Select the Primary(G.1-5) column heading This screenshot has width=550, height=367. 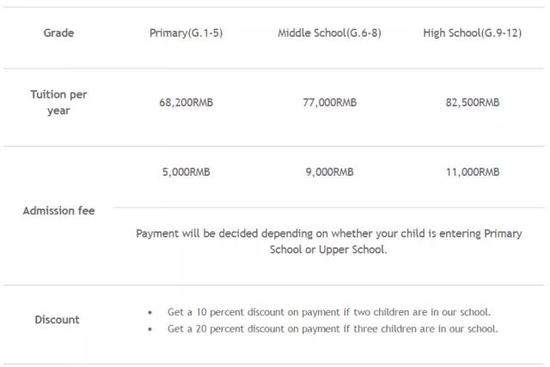[186, 33]
